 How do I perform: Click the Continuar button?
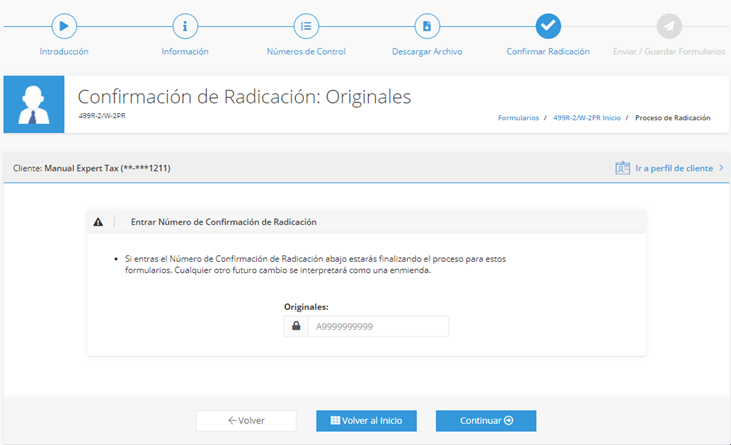486,421
